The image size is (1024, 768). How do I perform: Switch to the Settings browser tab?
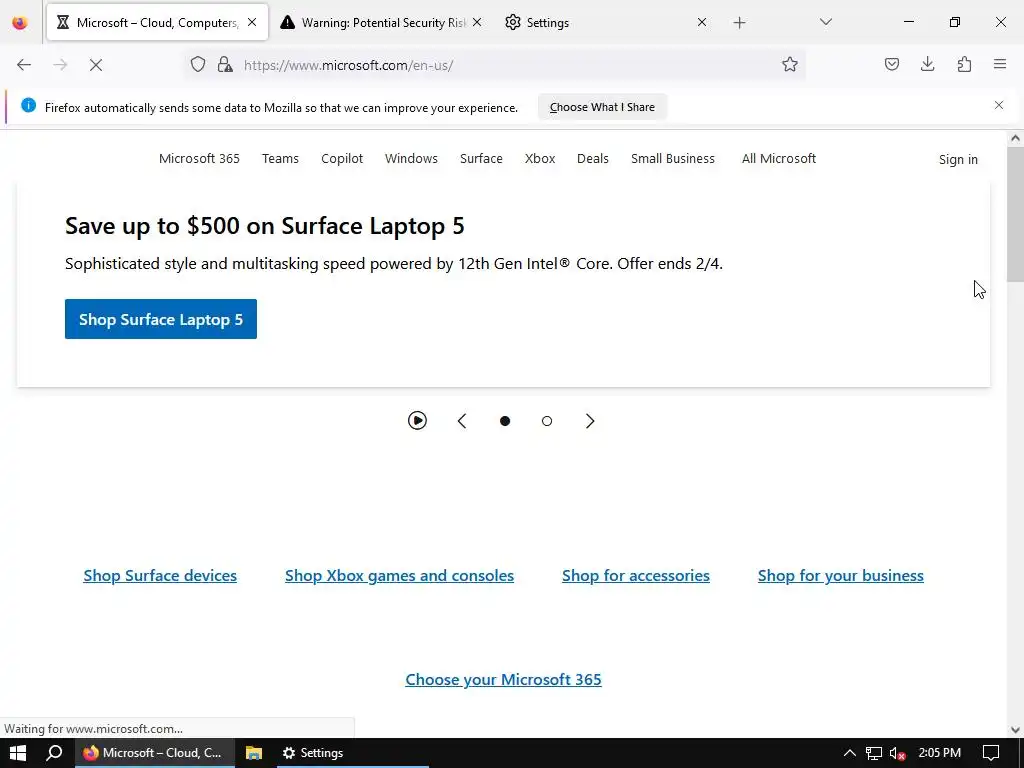(606, 22)
